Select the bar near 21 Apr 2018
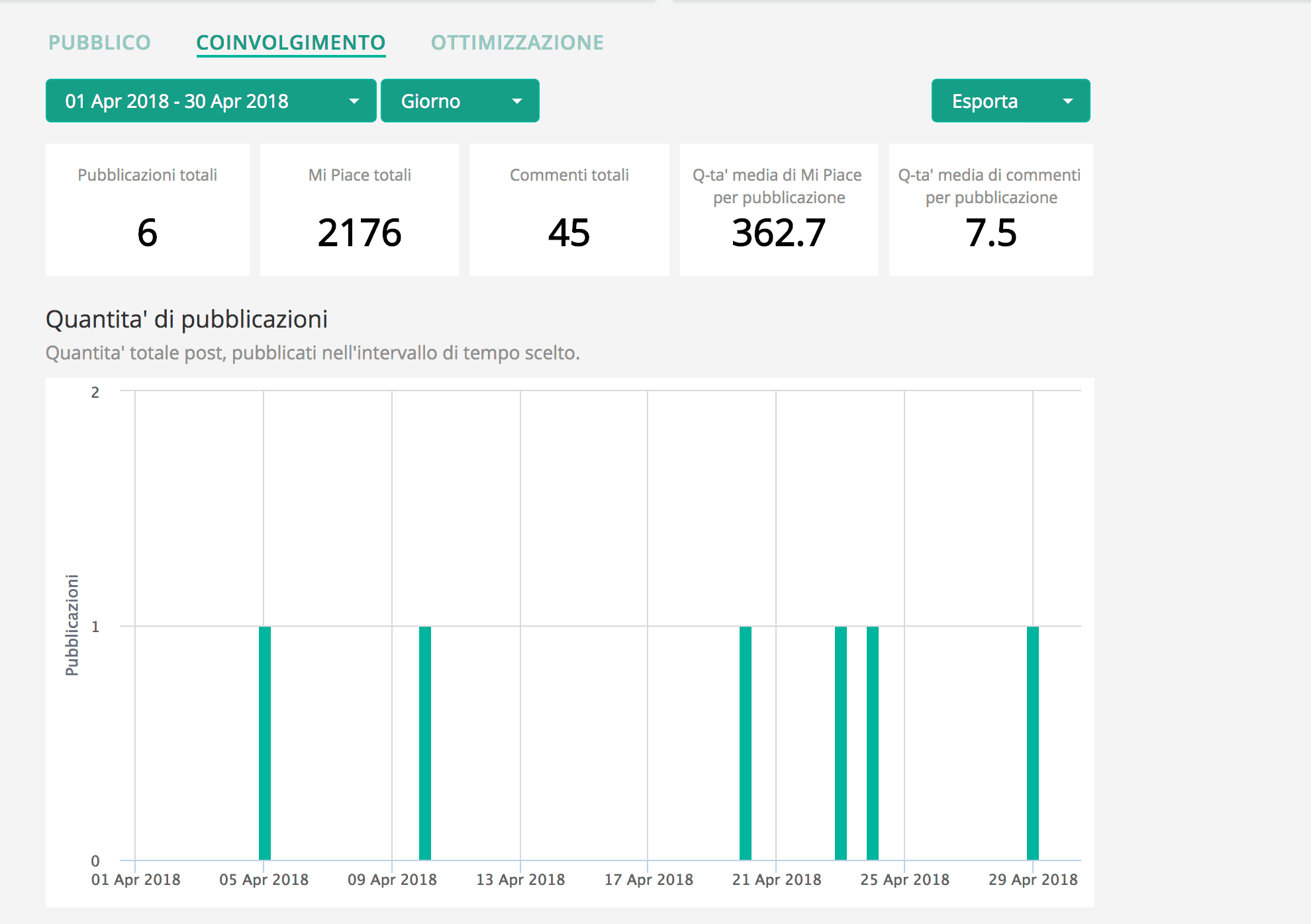 point(744,741)
